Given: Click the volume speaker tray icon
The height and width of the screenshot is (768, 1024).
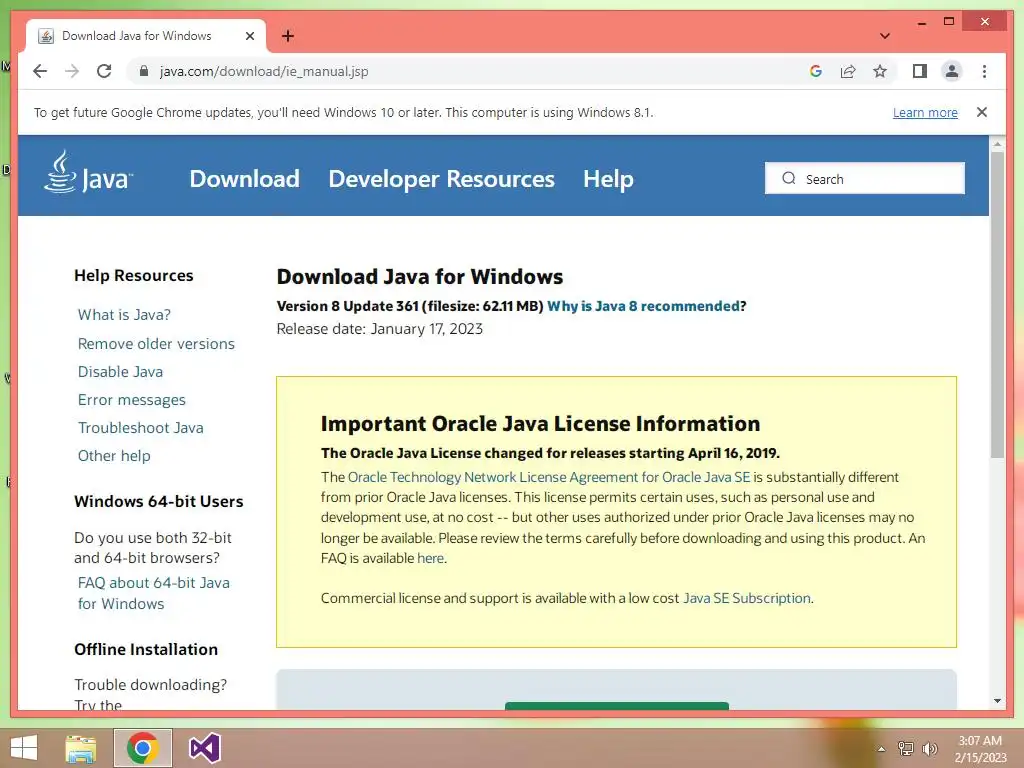Looking at the screenshot, I should (929, 749).
